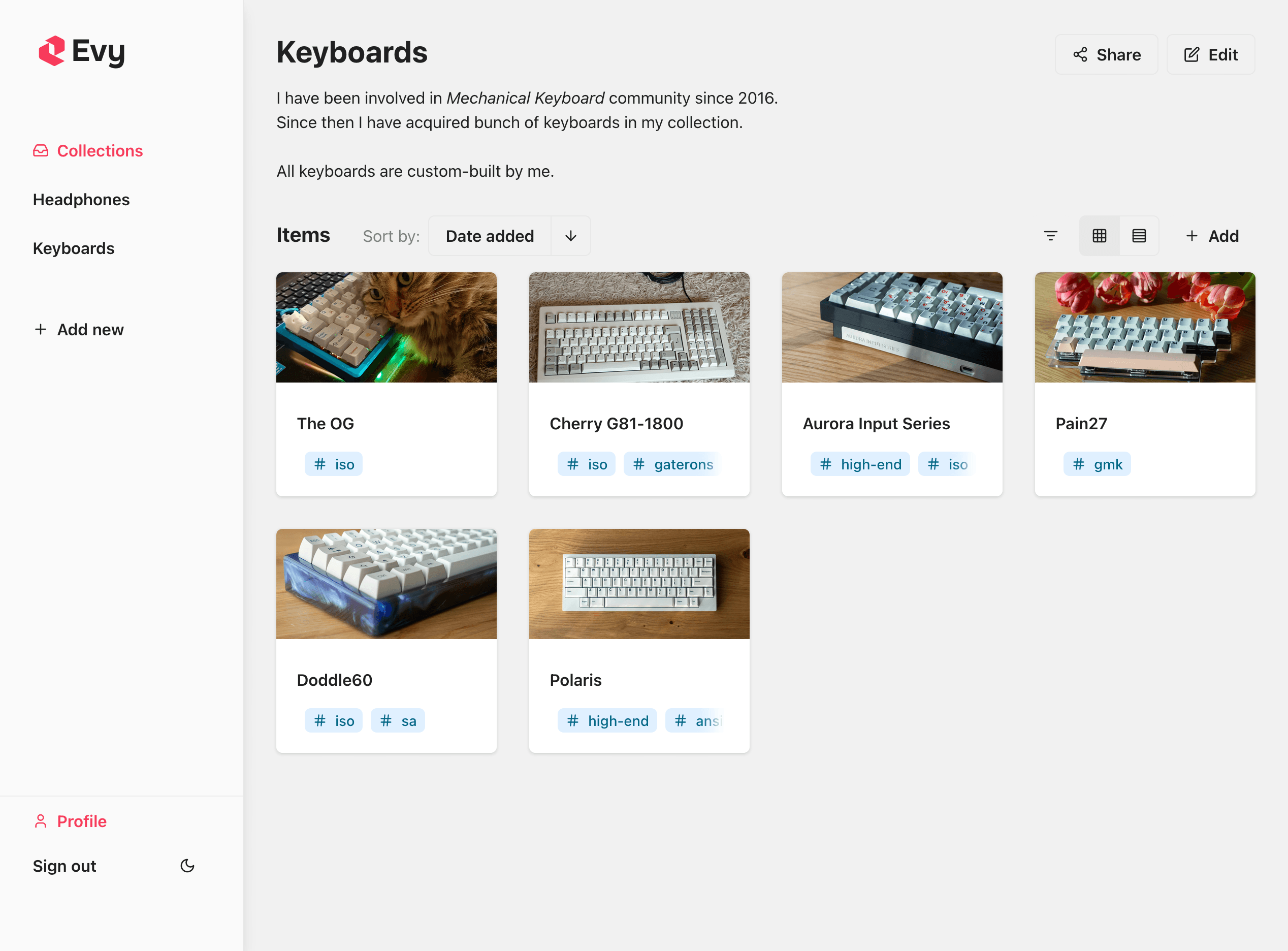Click the Add item button

(x=1213, y=236)
